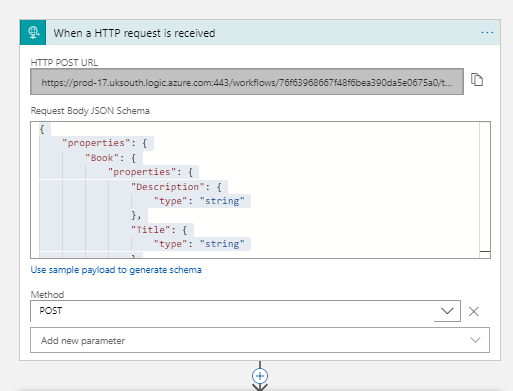
Task: Click the opening brace on the first schema line
Action: pyautogui.click(x=42, y=129)
